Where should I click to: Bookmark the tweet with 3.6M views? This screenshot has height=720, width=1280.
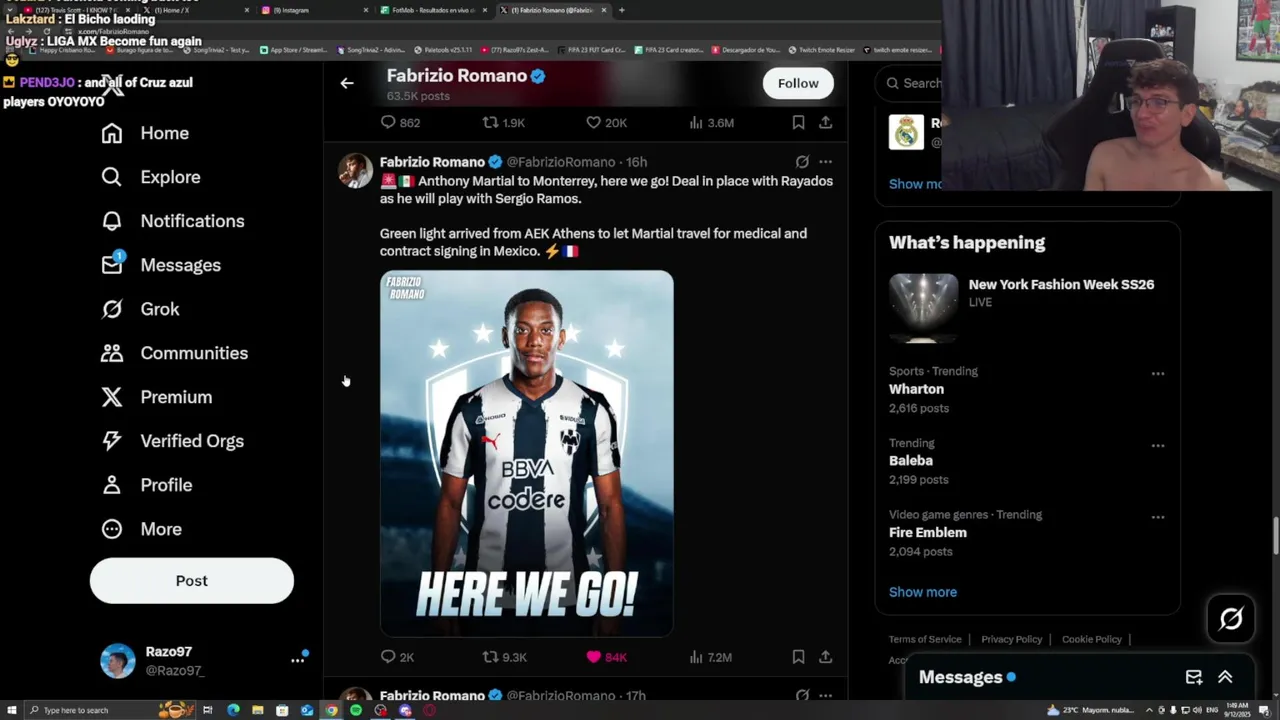(798, 123)
